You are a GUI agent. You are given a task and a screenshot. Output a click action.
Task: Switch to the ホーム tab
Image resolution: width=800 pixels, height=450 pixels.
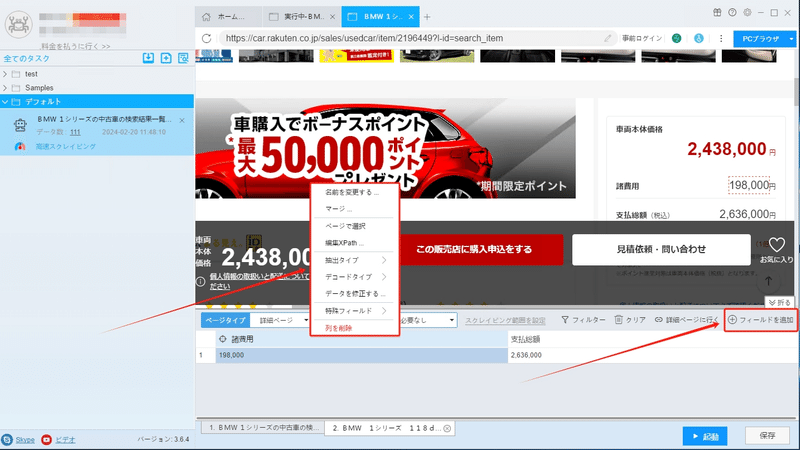tap(228, 17)
